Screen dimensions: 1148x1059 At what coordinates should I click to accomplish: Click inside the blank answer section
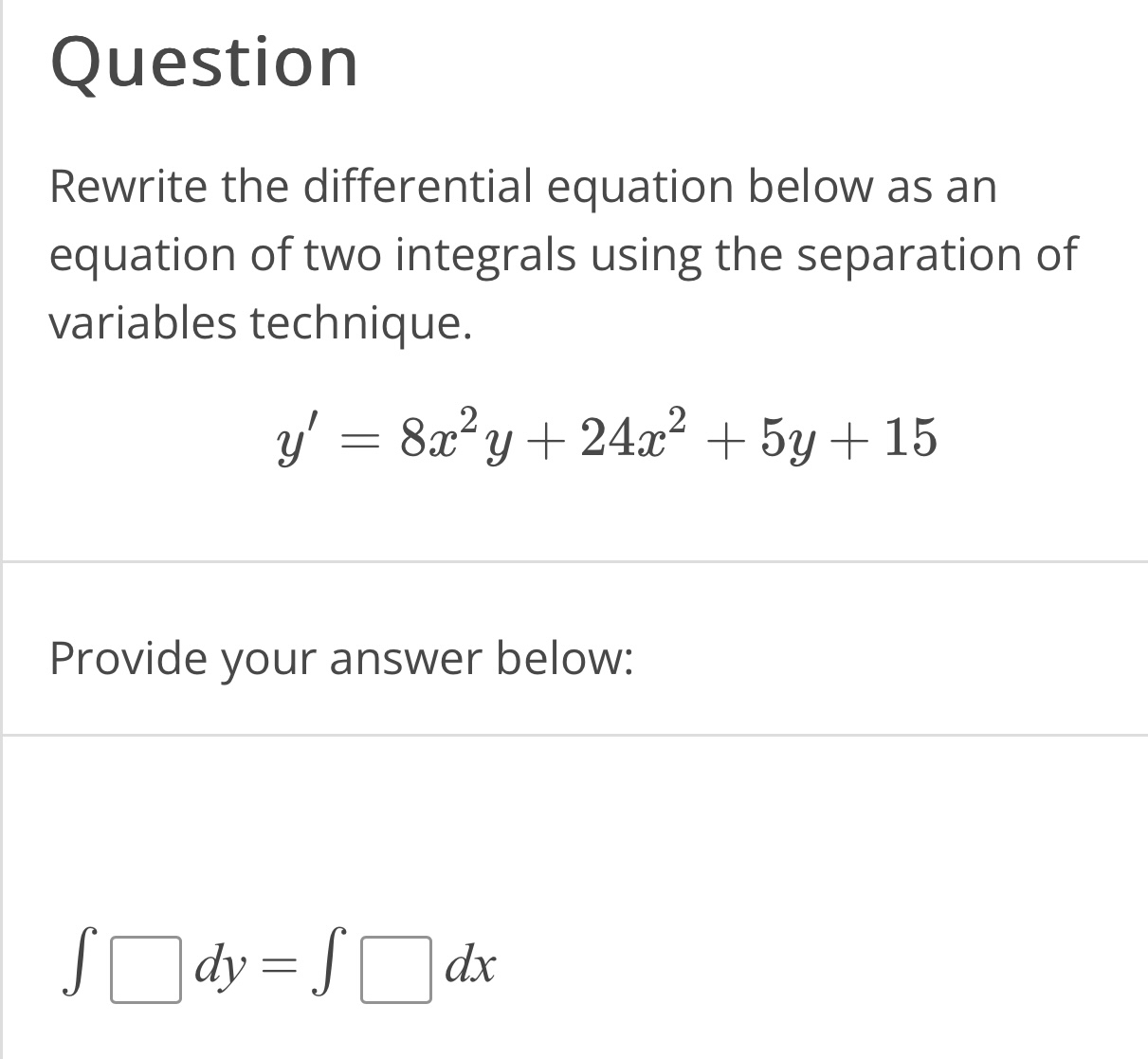click(574, 834)
